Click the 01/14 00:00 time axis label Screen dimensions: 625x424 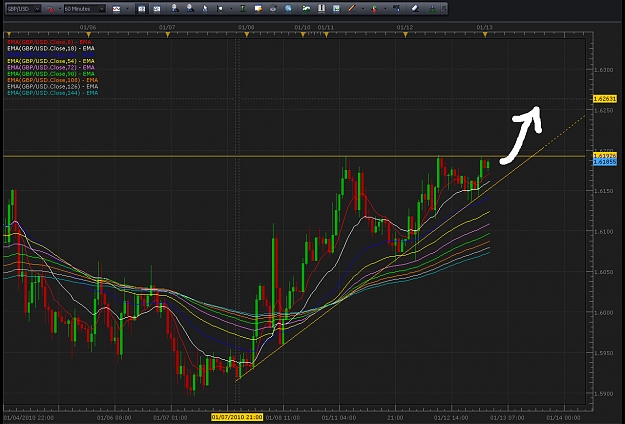click(563, 418)
